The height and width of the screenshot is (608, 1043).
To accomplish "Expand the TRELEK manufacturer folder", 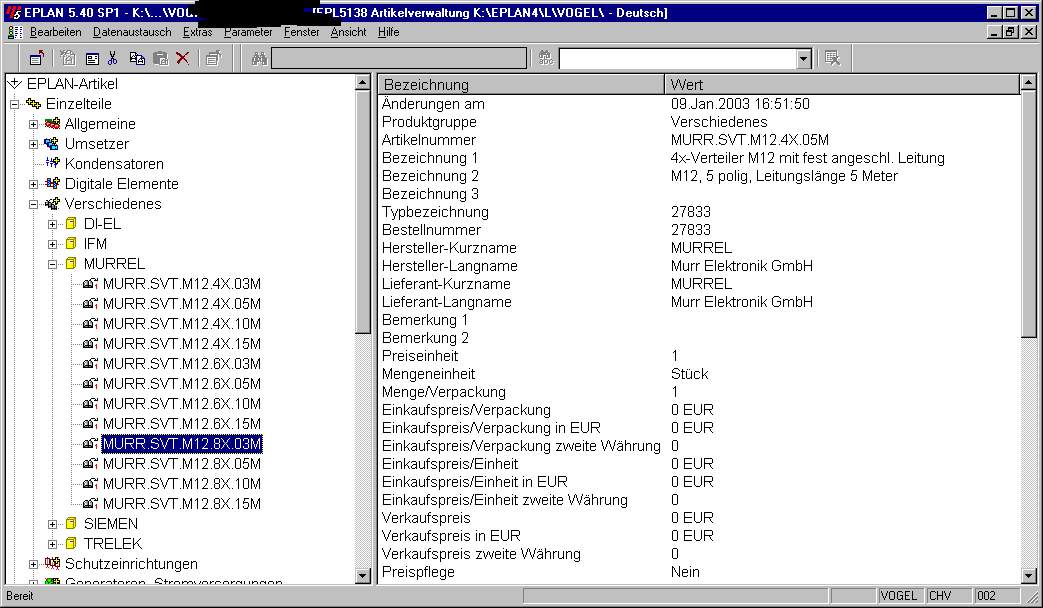I will pyautogui.click(x=53, y=544).
